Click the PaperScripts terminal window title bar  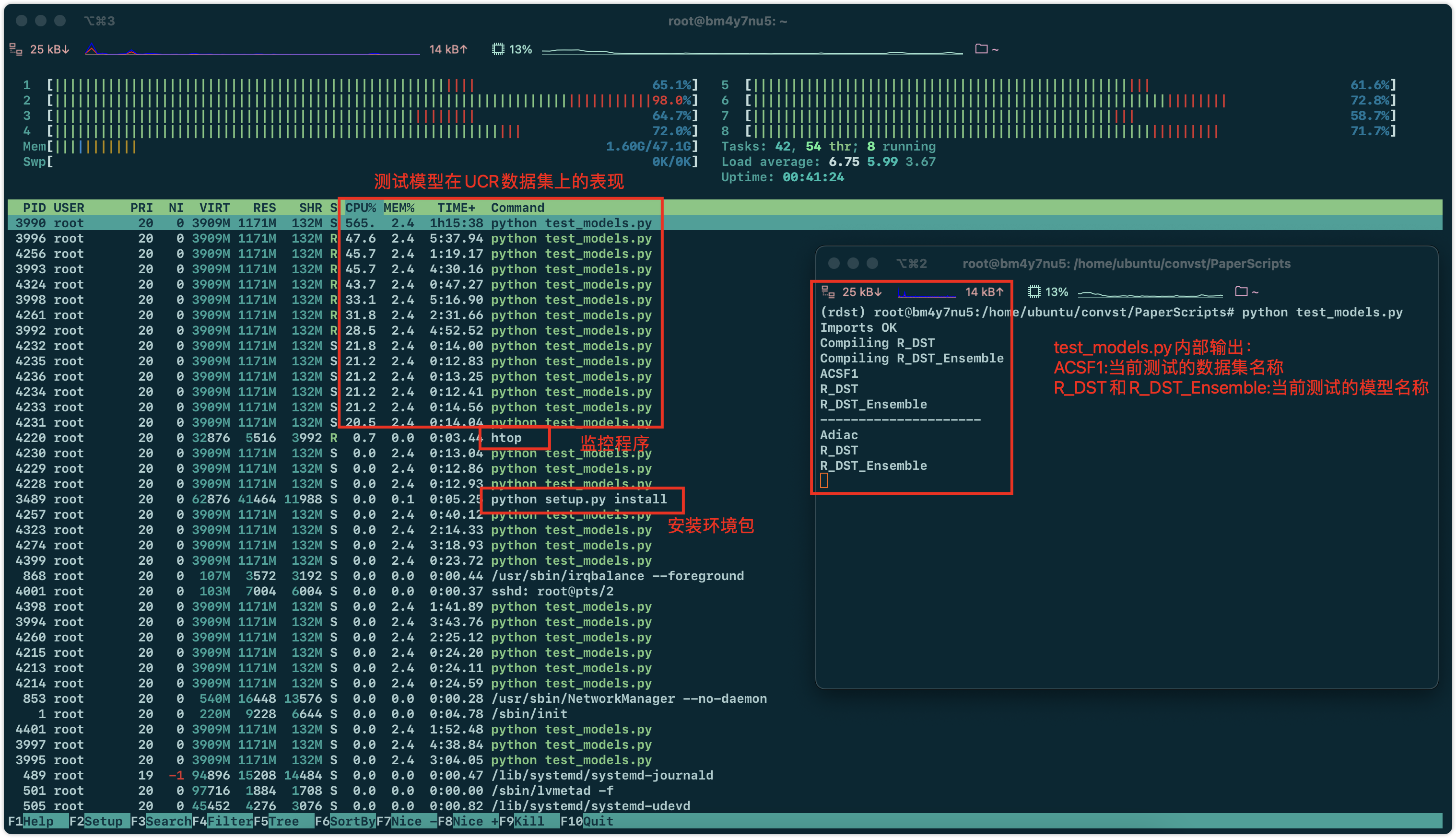coord(1126,264)
